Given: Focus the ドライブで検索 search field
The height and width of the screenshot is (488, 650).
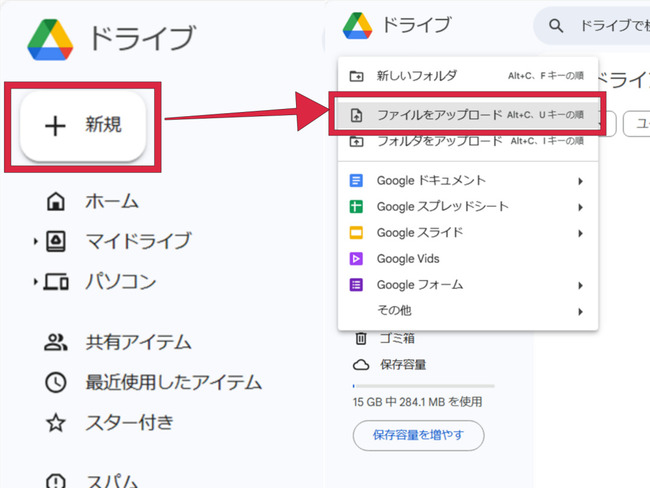Looking at the screenshot, I should (592, 26).
